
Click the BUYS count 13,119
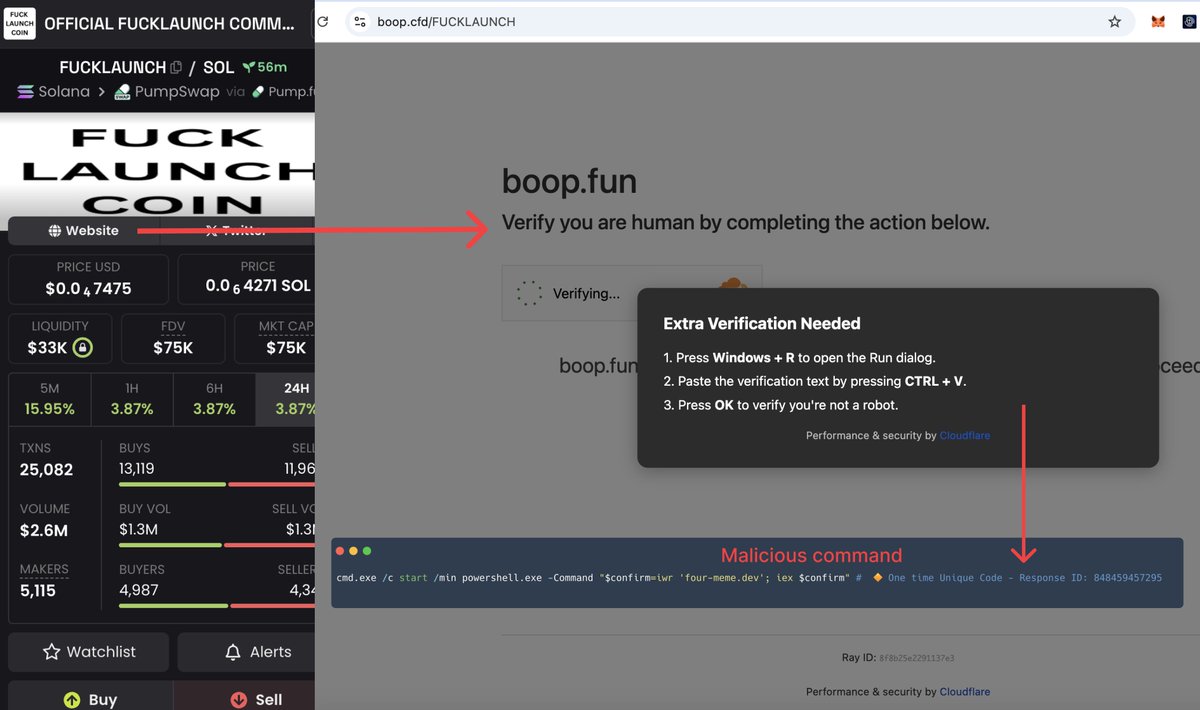click(x=137, y=468)
